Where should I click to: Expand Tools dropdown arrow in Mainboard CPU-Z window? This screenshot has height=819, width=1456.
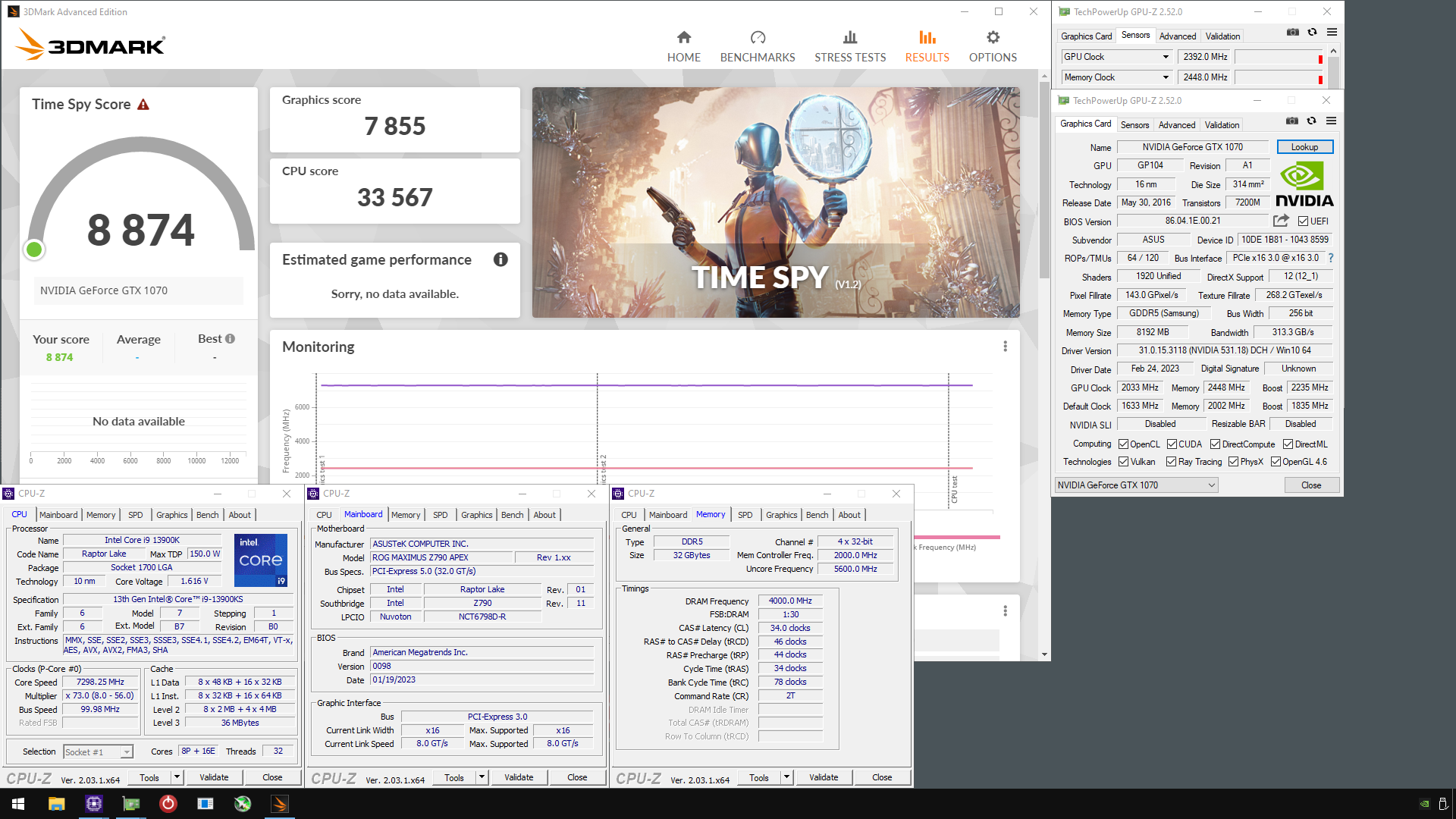[x=482, y=777]
